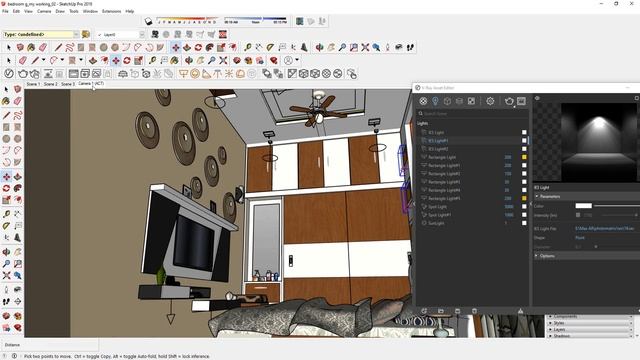Select the SunLight row in Lights list
This screenshot has width=640, height=360.
pos(473,223)
